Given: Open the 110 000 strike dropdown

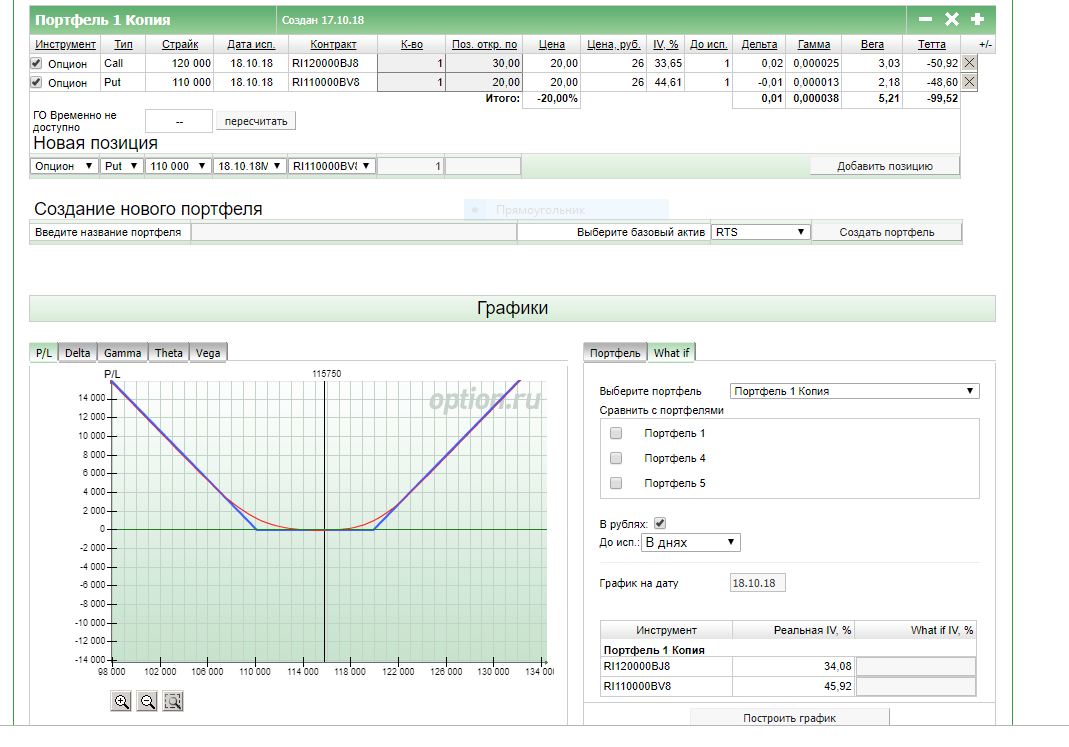Looking at the screenshot, I should pos(177,166).
